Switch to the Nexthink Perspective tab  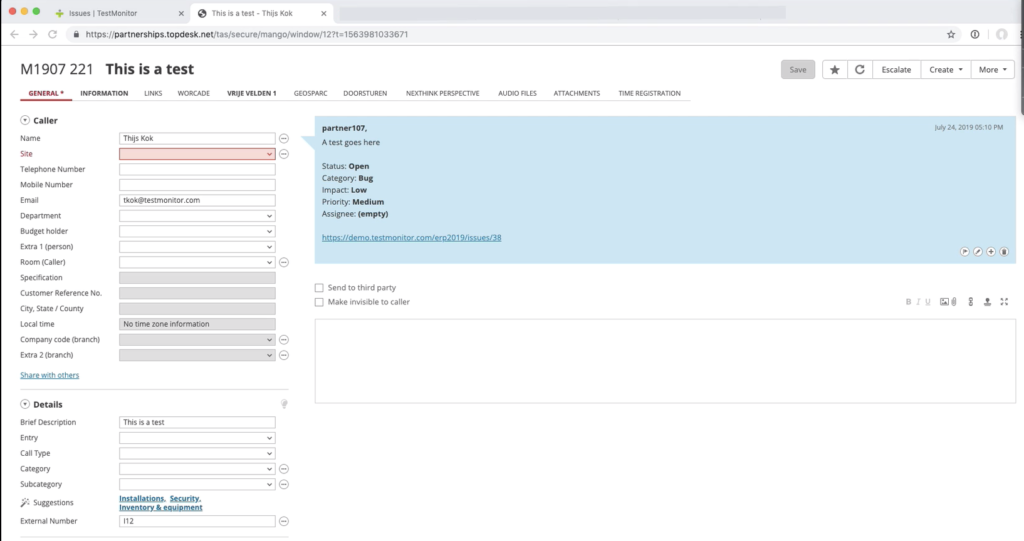442,93
